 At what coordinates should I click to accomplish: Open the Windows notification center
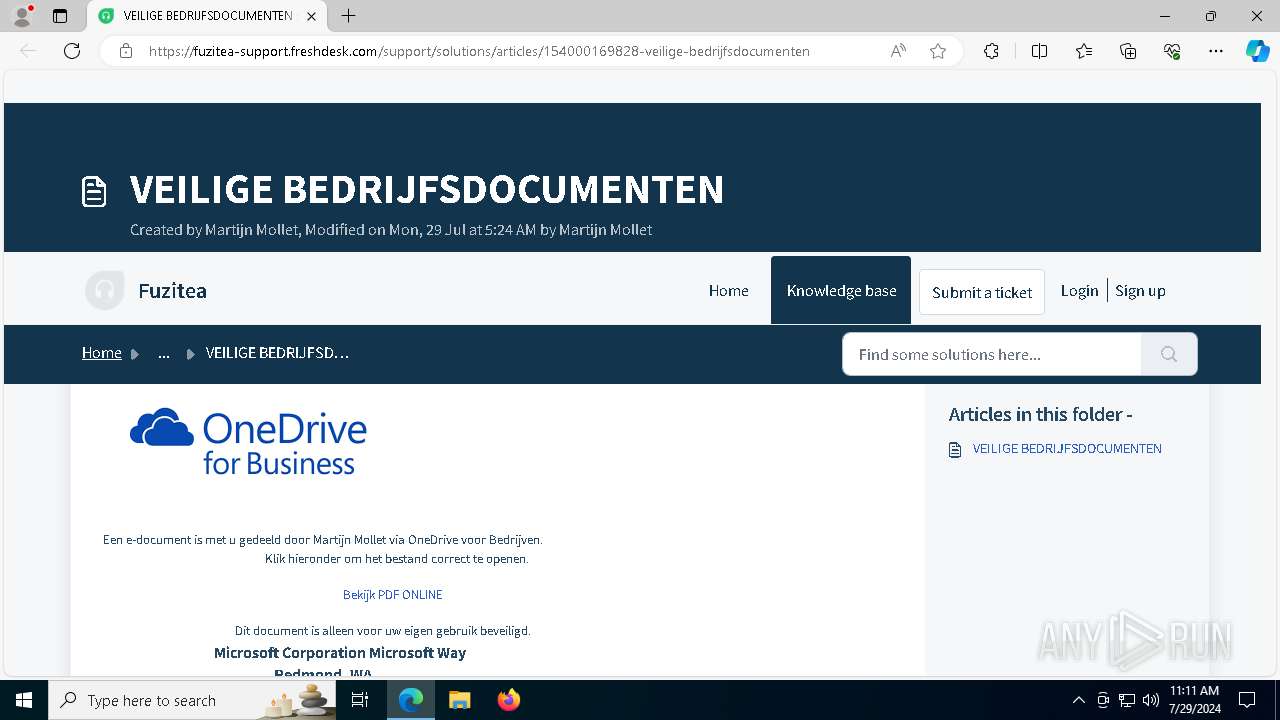[1247, 700]
